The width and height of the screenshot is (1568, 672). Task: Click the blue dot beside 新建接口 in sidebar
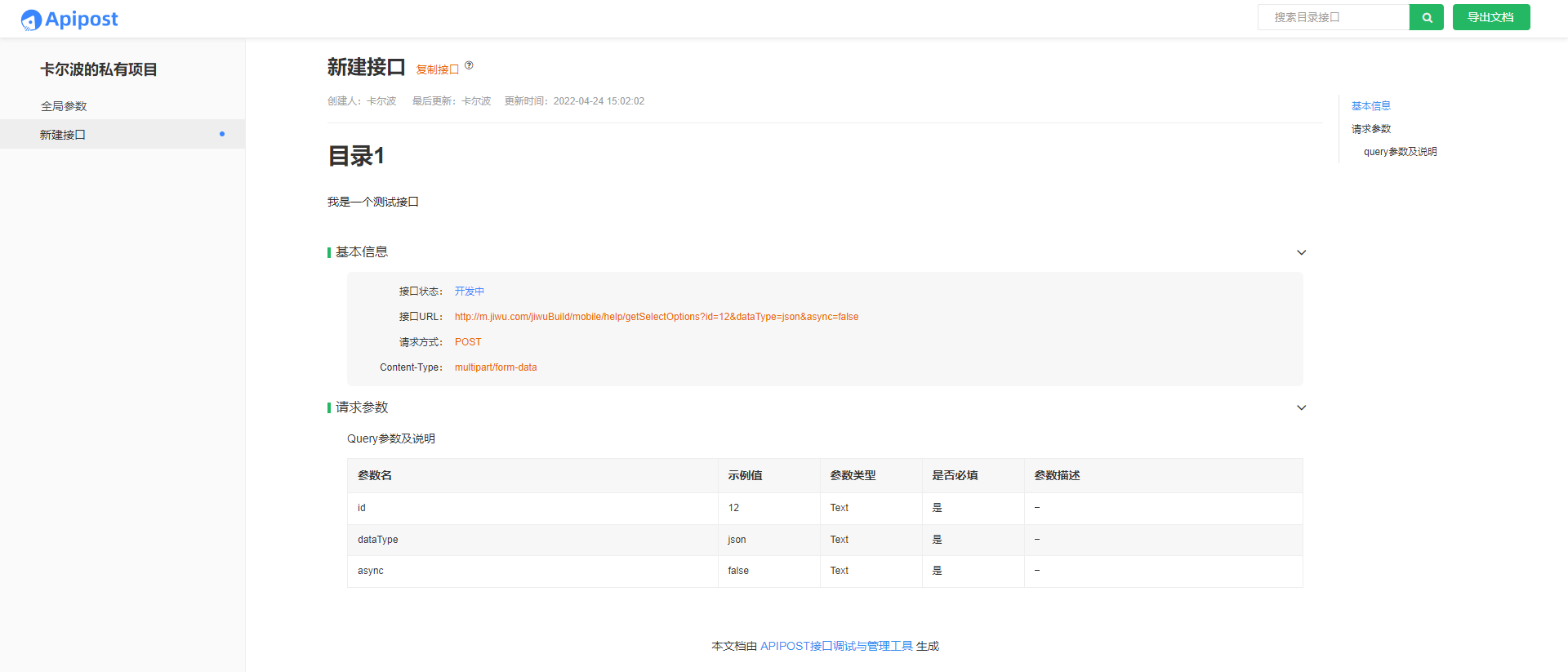click(222, 134)
